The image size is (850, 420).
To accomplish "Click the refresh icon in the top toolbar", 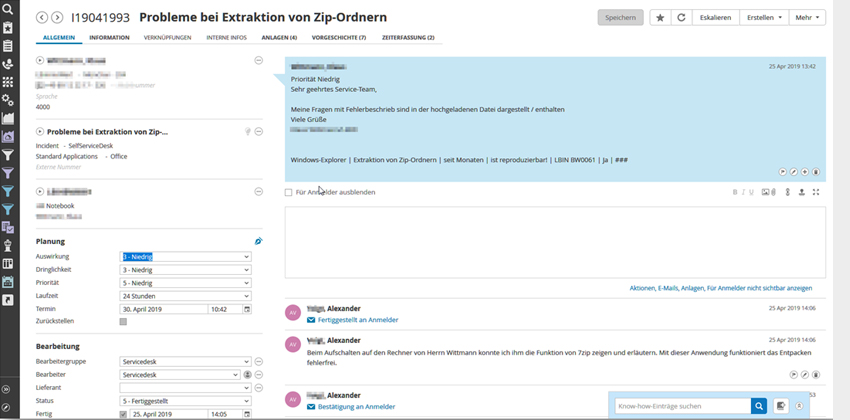I will [680, 18].
